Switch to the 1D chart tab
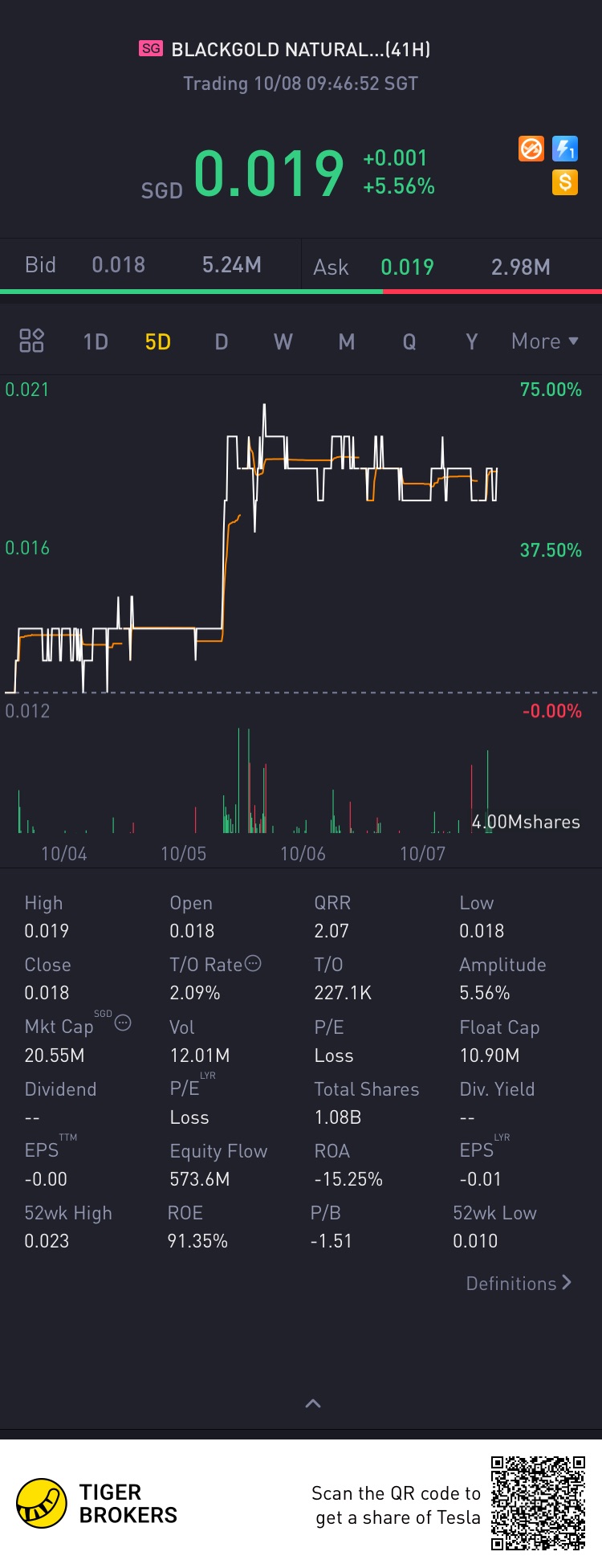 coord(96,342)
